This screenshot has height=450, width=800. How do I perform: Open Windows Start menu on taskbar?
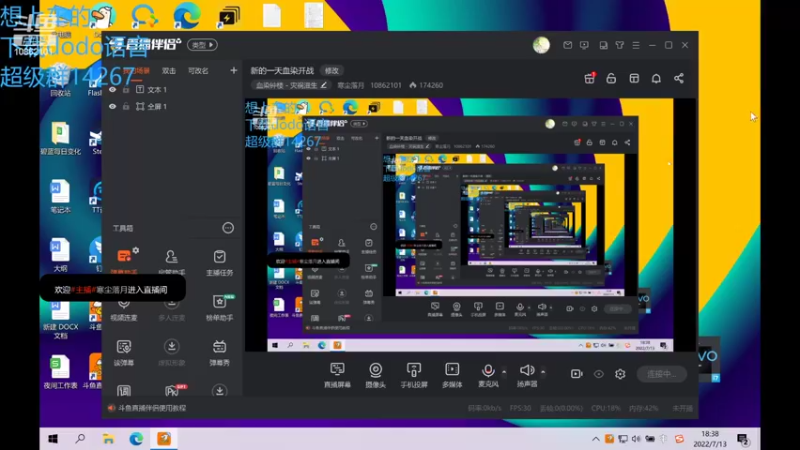tap(53, 439)
